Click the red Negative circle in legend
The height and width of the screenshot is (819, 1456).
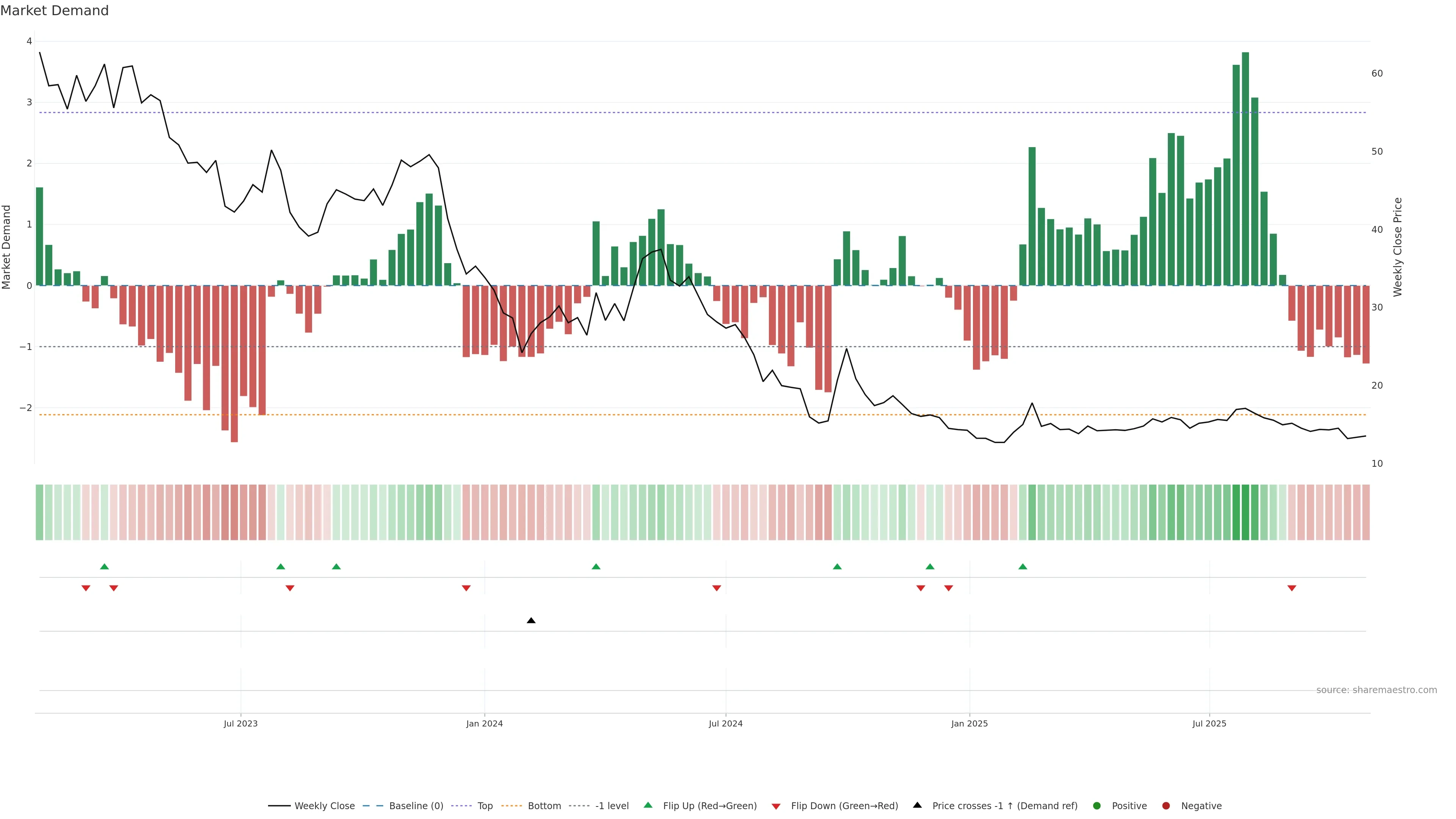1166,805
